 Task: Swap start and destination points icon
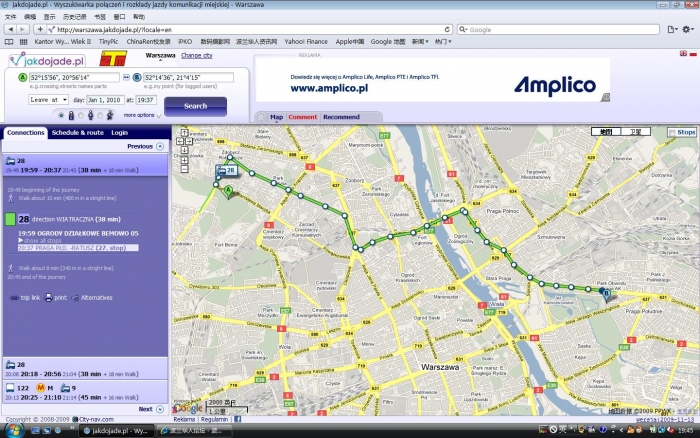[x=126, y=77]
